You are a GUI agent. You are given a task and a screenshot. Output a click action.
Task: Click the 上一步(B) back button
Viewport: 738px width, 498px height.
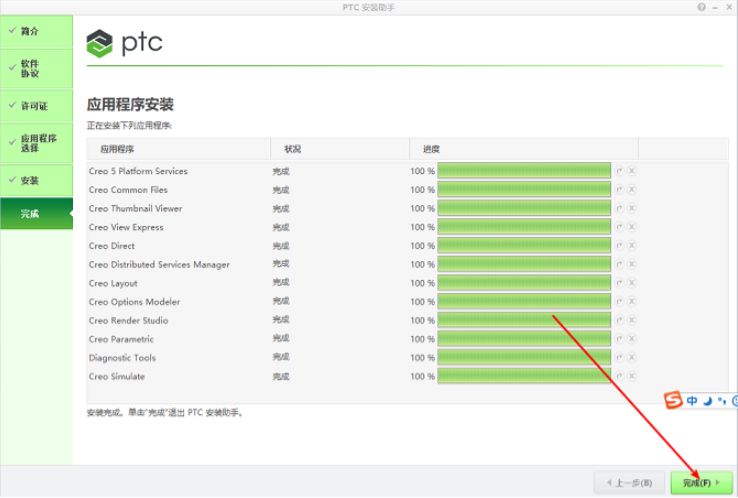[x=629, y=482]
